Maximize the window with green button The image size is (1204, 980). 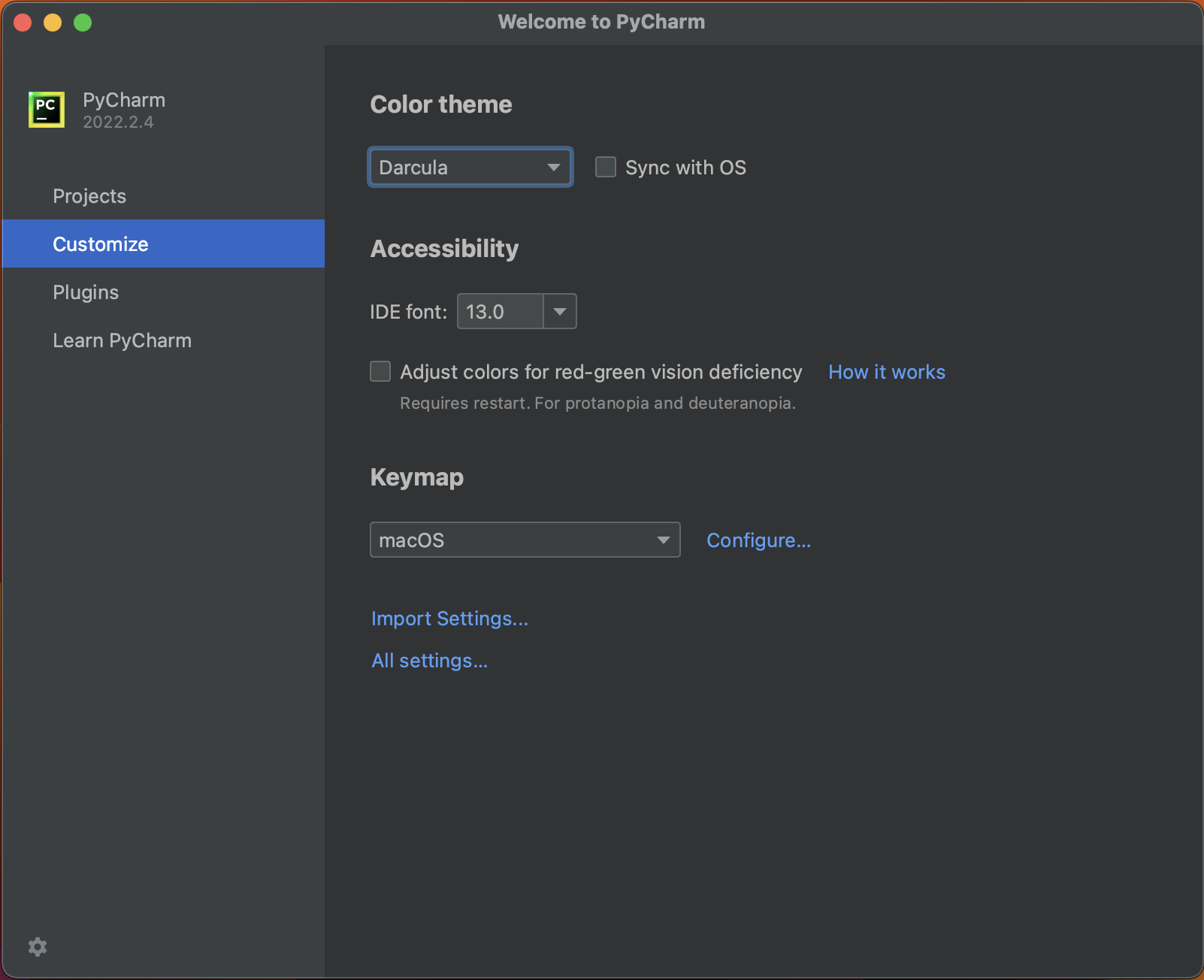(83, 23)
